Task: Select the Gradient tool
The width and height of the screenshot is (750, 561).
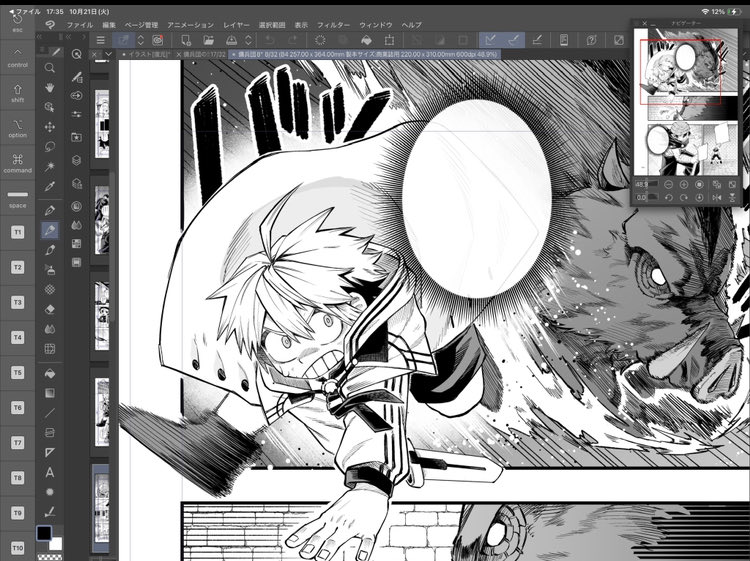Action: (x=50, y=393)
